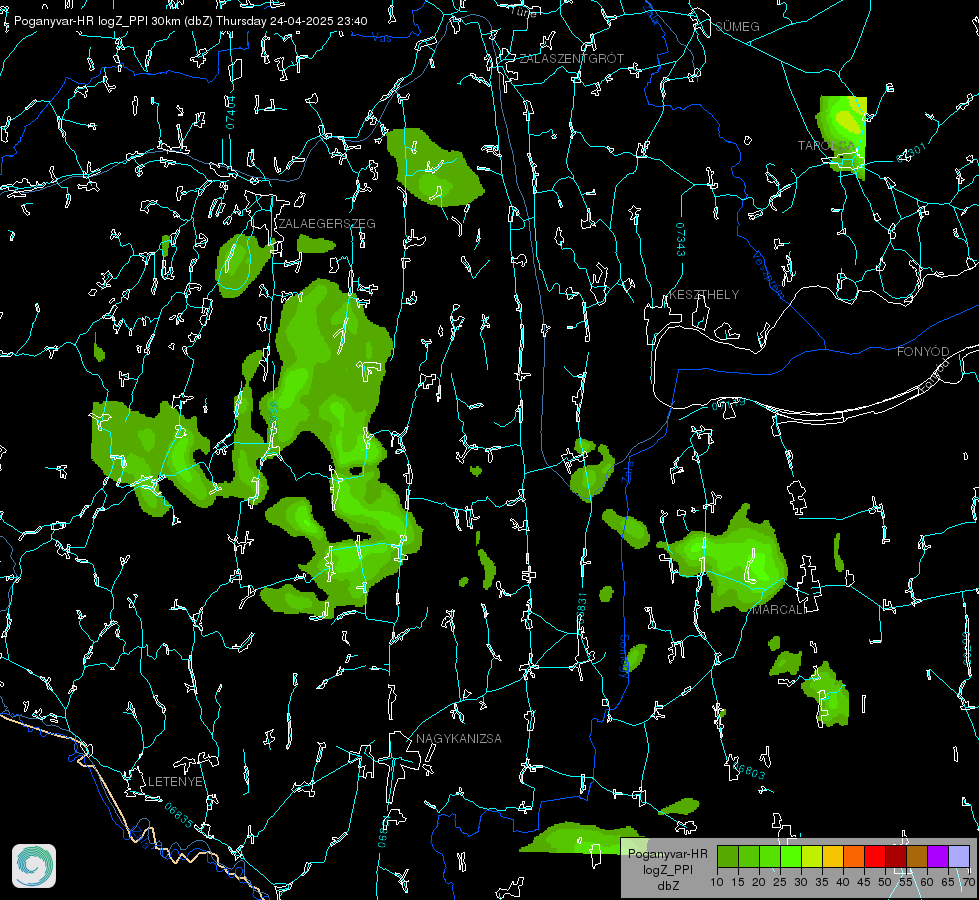
Task: Pick the purple 60–65 dBZ legend swatch
Action: pos(938,857)
